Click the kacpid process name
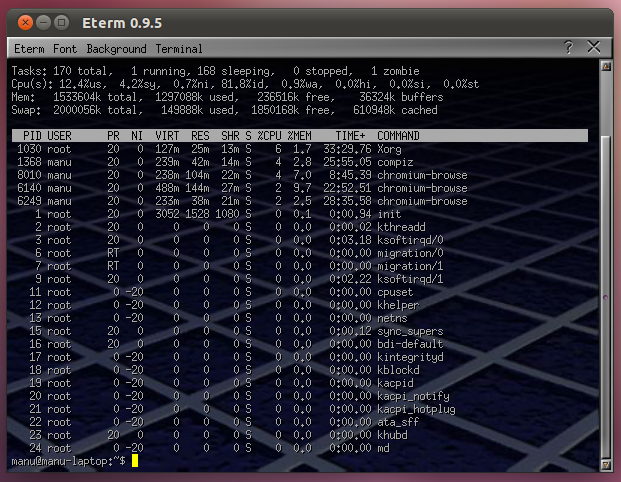Viewport: 621px width, 482px height. [395, 383]
